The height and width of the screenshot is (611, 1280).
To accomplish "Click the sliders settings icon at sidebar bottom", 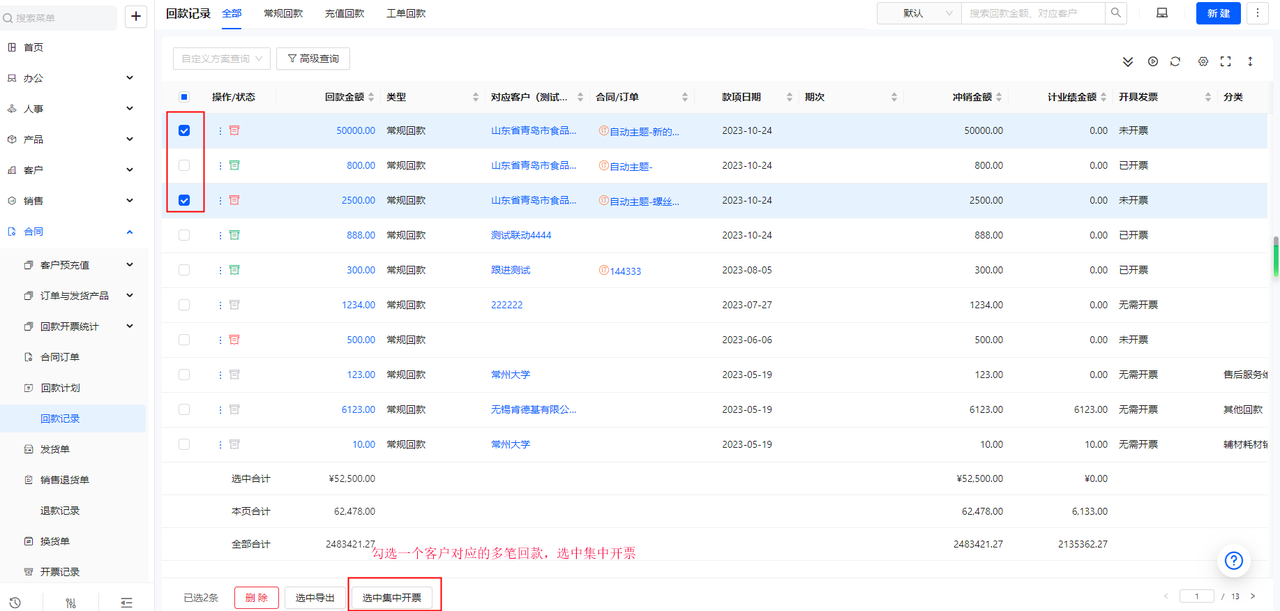I will click(x=70, y=602).
